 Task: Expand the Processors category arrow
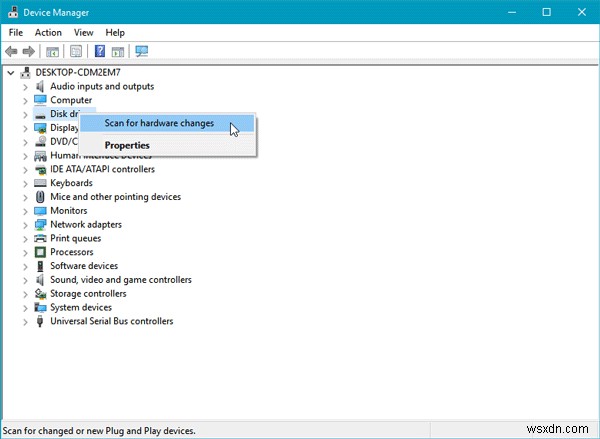click(25, 253)
